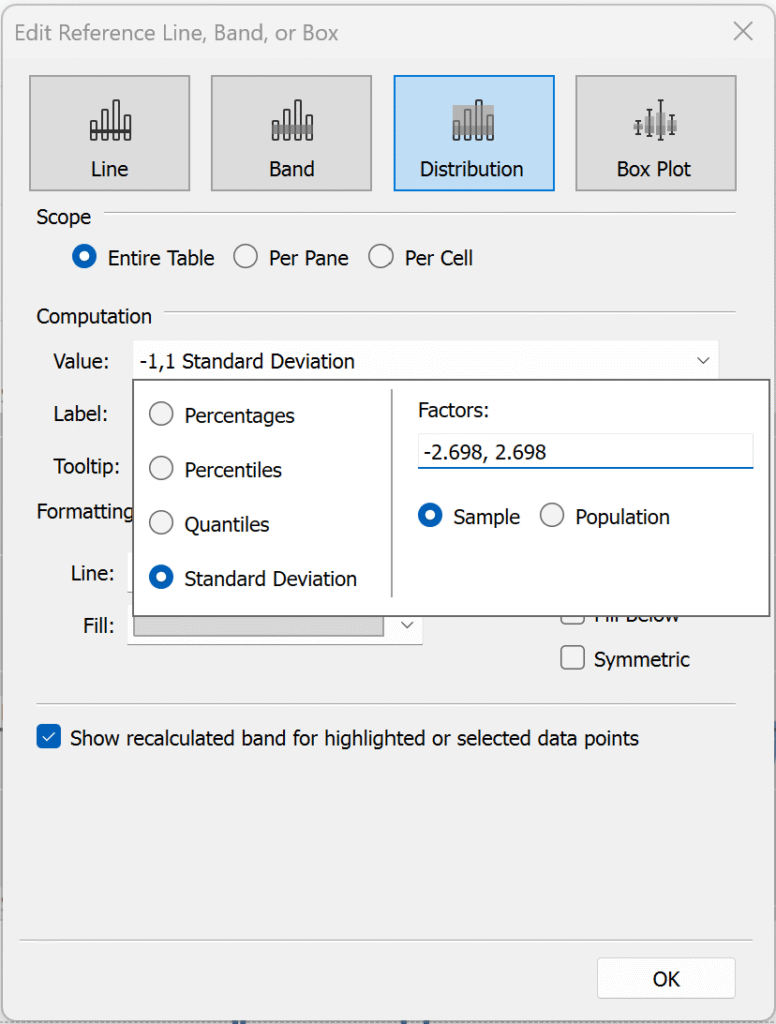This screenshot has width=776, height=1024.
Task: Switch to the Population option
Action: [x=552, y=516]
